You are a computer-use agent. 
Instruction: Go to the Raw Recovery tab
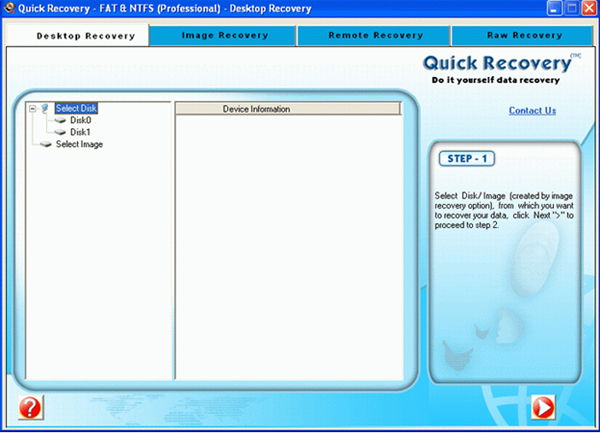pos(524,35)
